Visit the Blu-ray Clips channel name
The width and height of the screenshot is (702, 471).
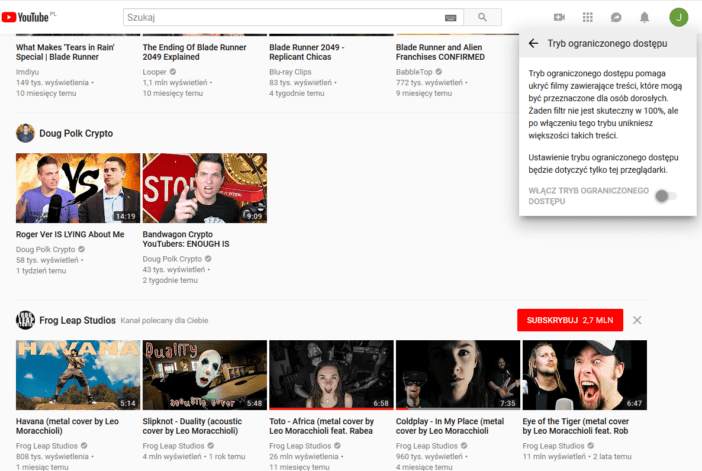tap(290, 72)
